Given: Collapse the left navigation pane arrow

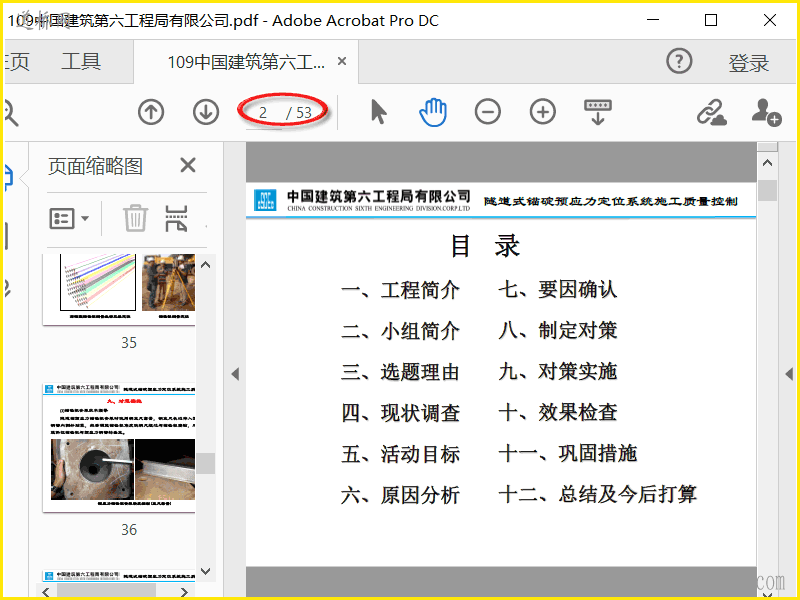Looking at the screenshot, I should click(235, 374).
